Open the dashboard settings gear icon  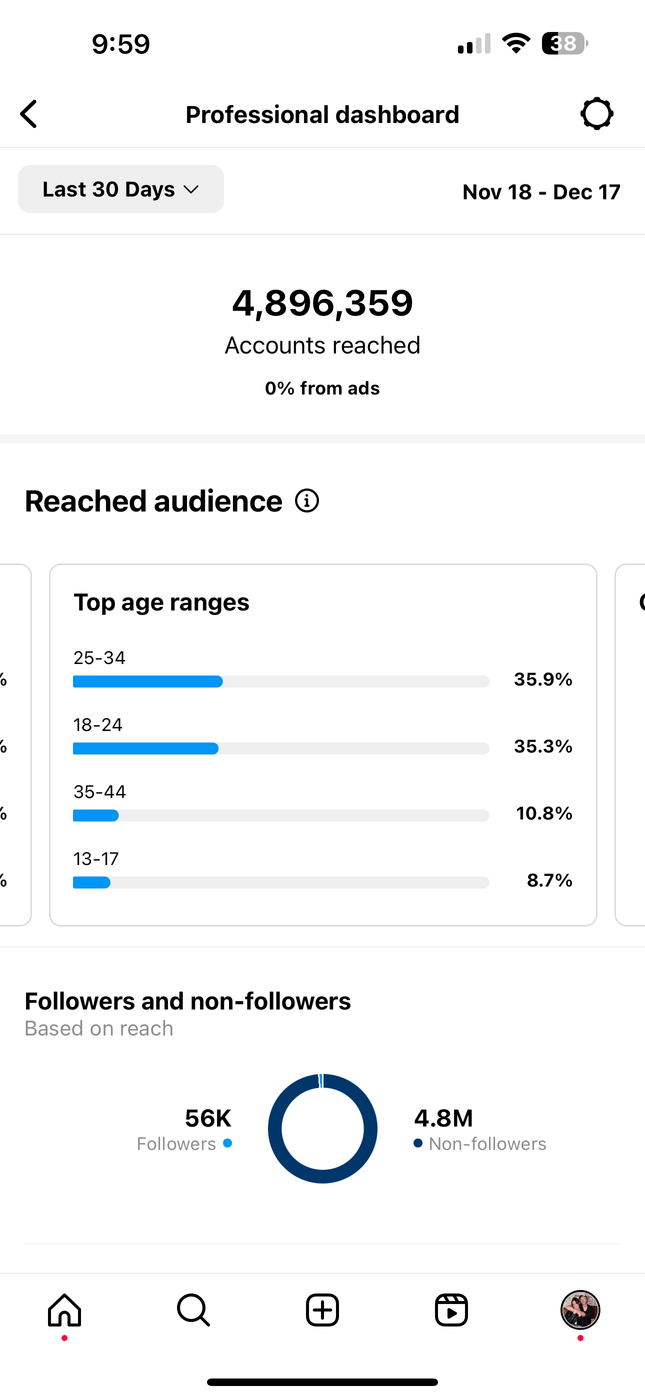tap(597, 114)
